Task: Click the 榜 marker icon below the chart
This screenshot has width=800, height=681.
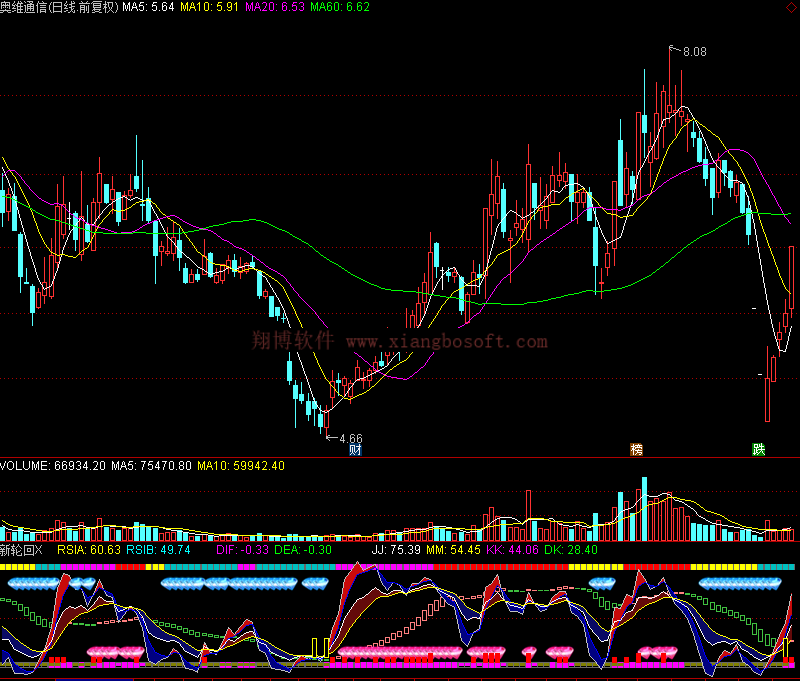Action: (636, 449)
